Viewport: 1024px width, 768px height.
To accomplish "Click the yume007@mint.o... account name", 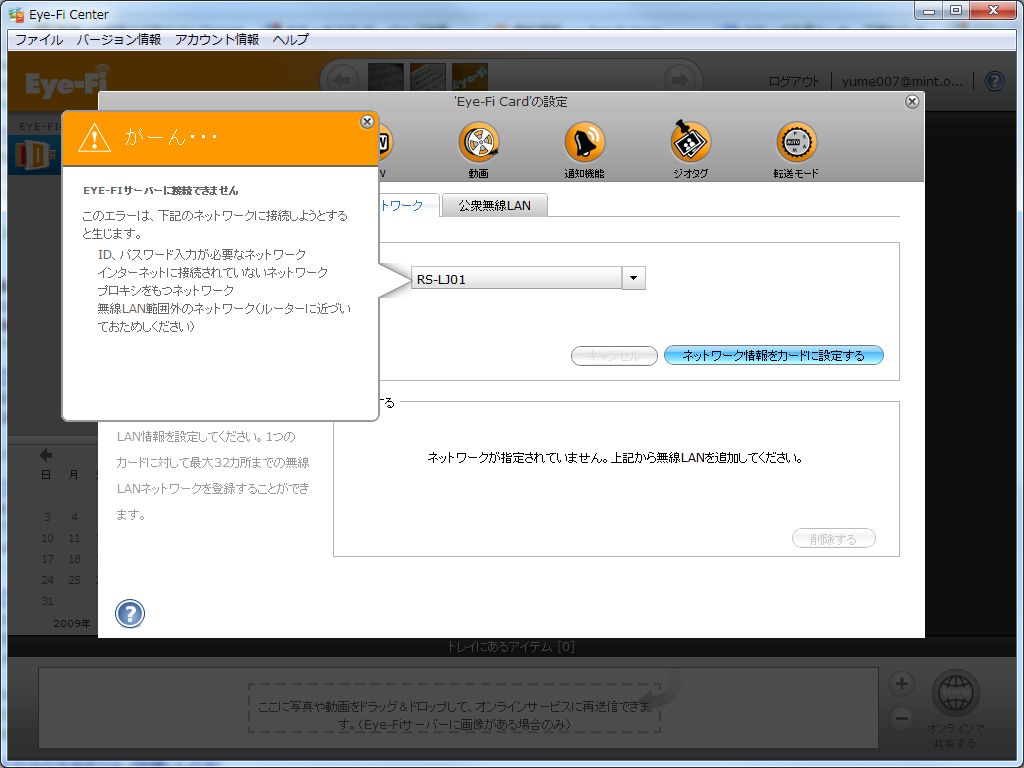I will (902, 82).
